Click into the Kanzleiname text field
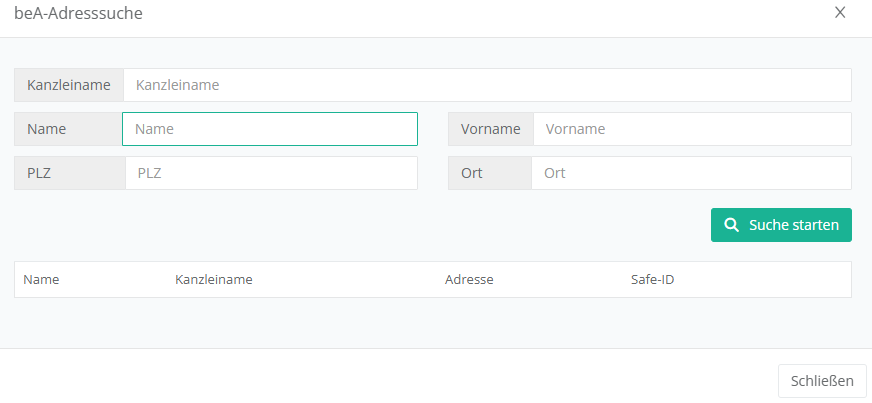Image resolution: width=872 pixels, height=403 pixels. point(487,85)
